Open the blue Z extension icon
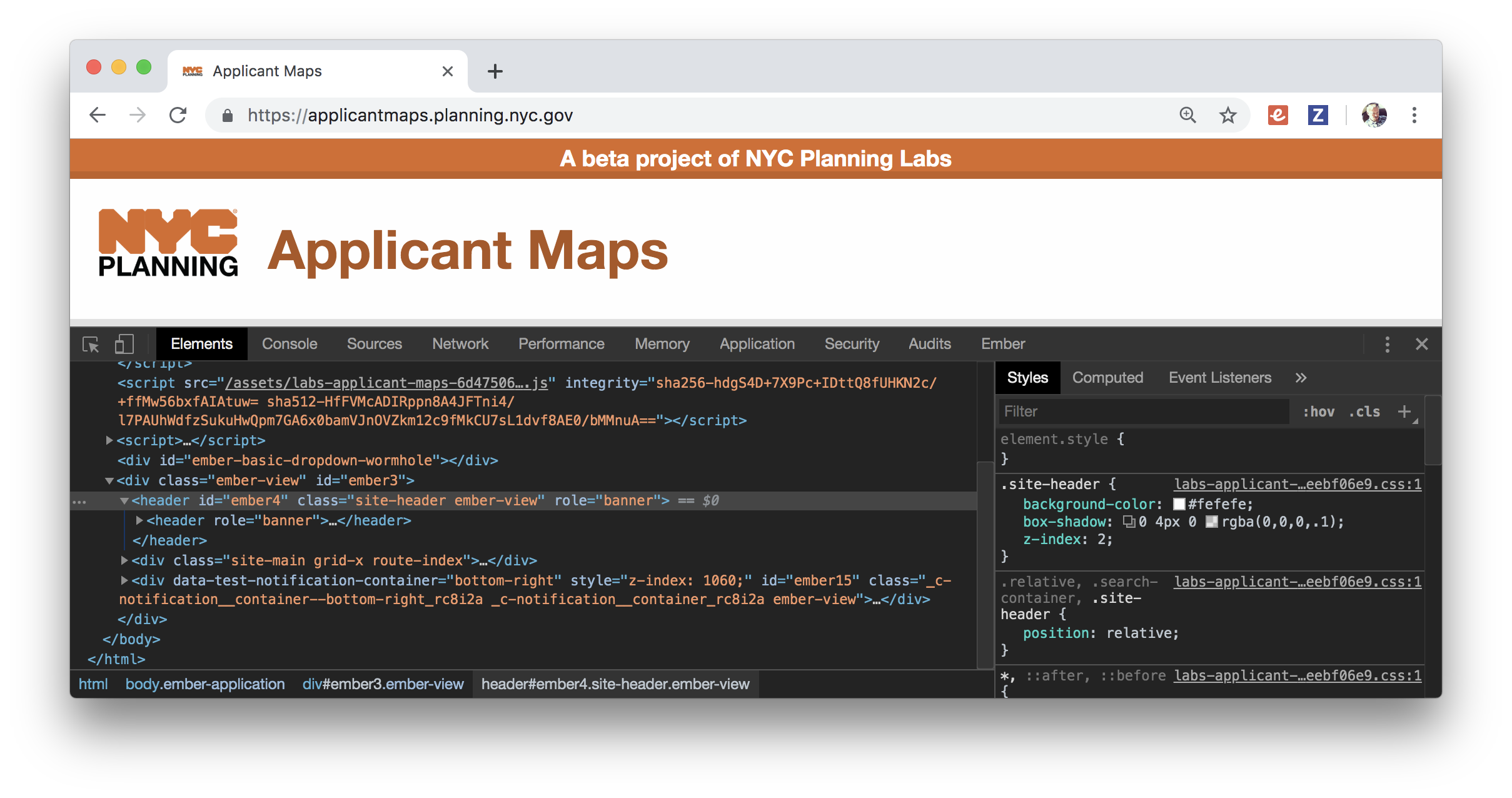Viewport: 1512px width, 798px height. (1318, 115)
